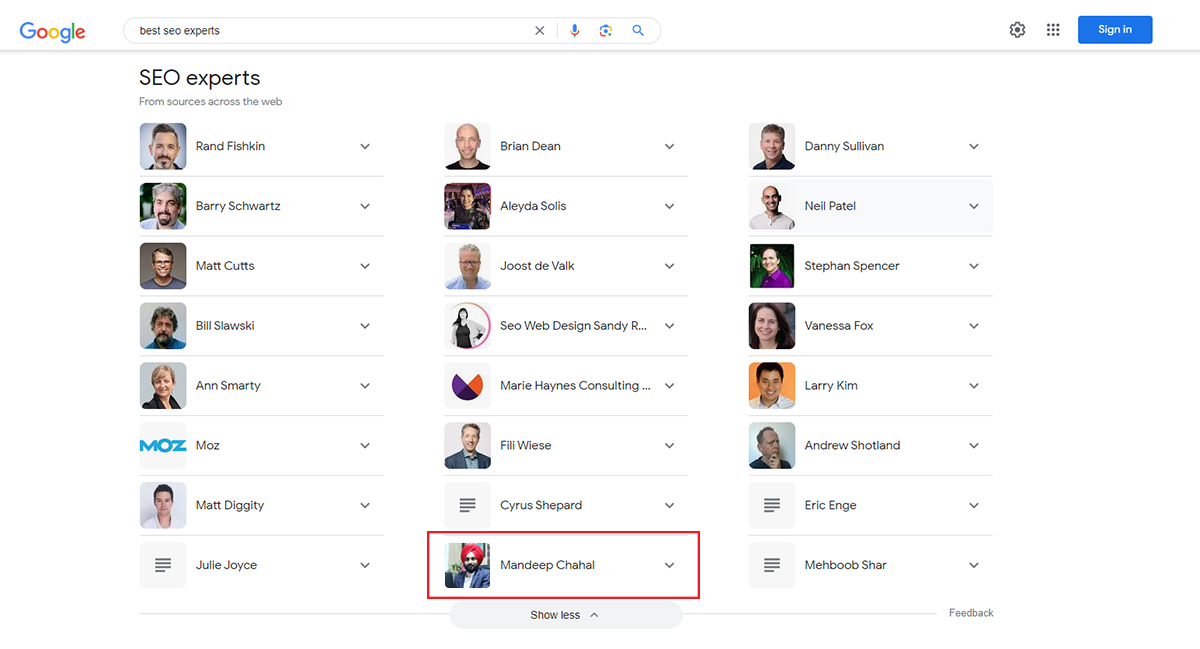Click the 'SEO experts' heading
The width and height of the screenshot is (1200, 649).
click(200, 78)
